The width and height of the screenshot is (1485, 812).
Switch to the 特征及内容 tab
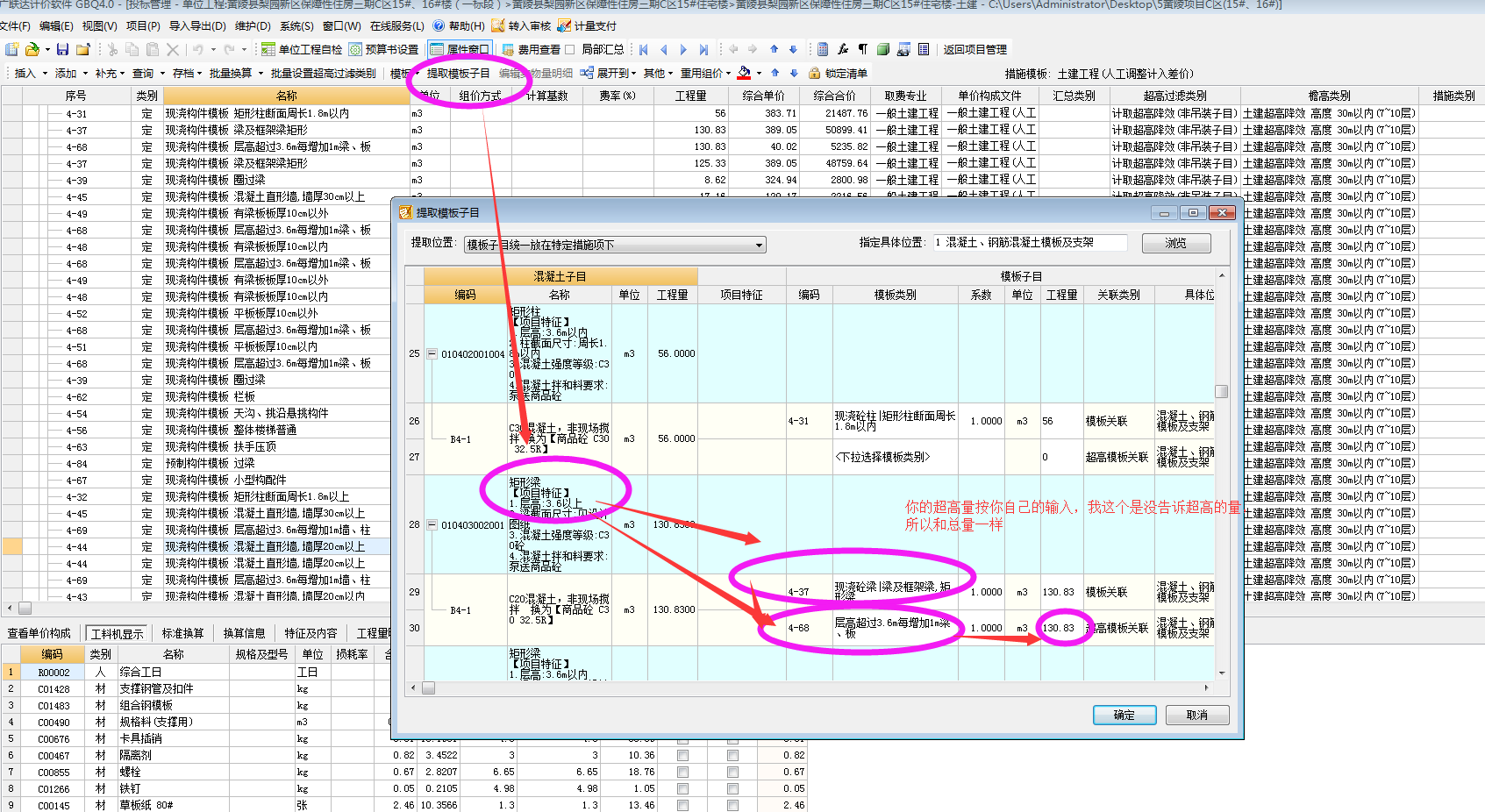coord(311,633)
